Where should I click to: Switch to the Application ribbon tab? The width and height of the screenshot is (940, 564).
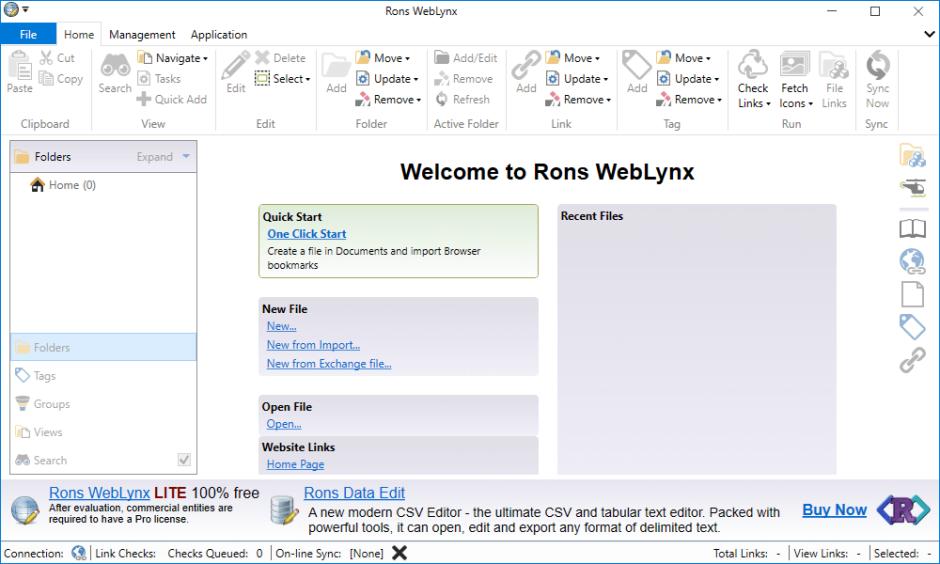[x=219, y=34]
